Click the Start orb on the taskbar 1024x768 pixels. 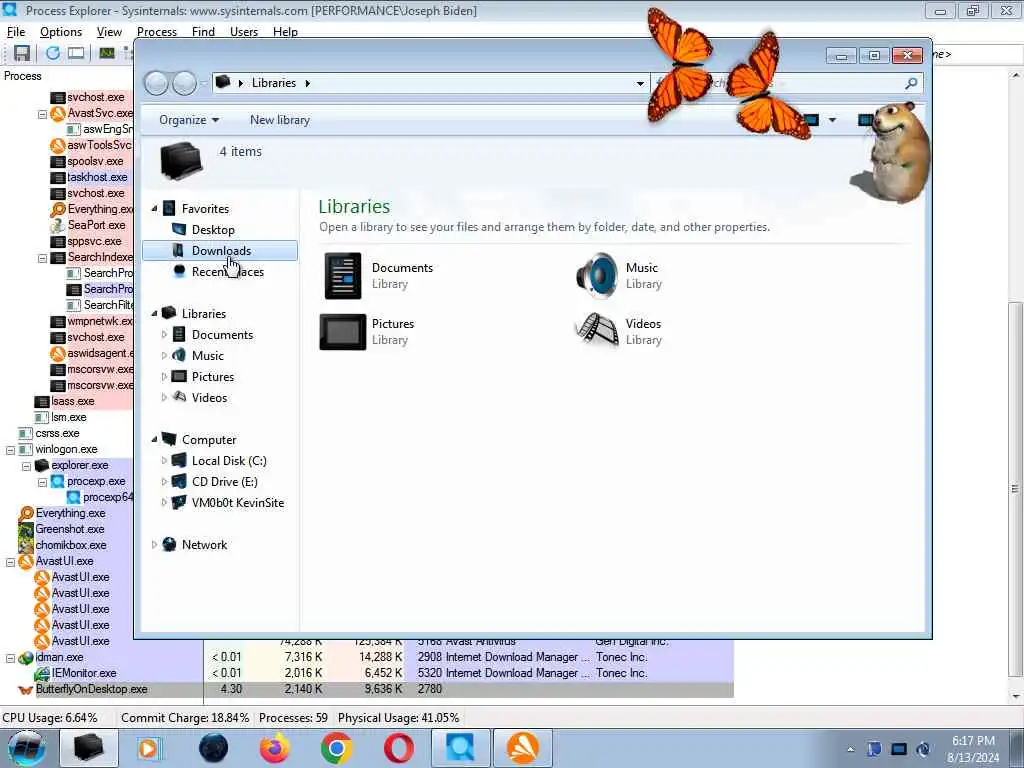(x=26, y=748)
